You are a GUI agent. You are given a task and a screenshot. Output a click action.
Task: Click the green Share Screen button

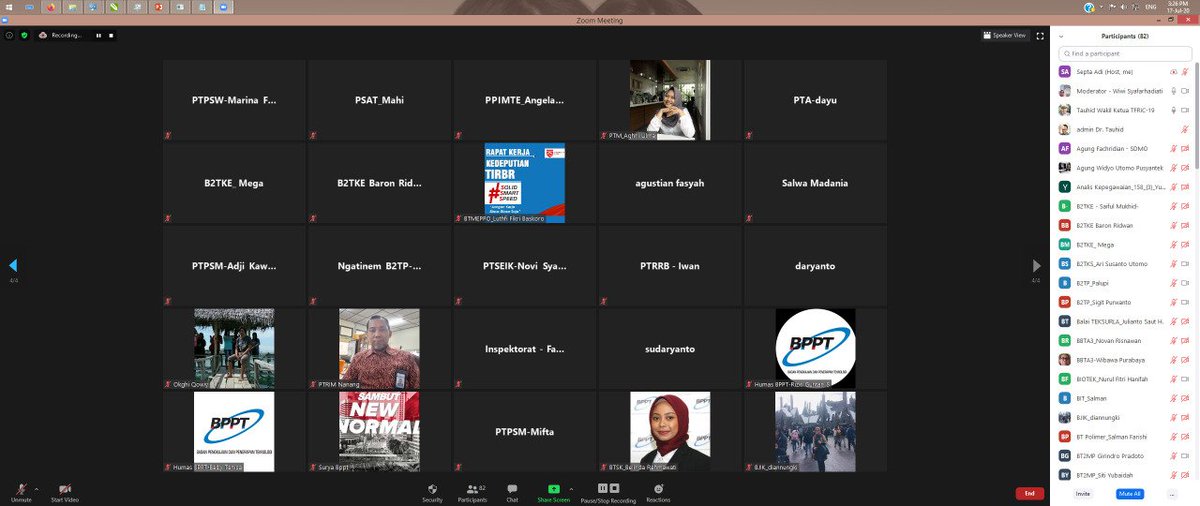pyautogui.click(x=554, y=492)
